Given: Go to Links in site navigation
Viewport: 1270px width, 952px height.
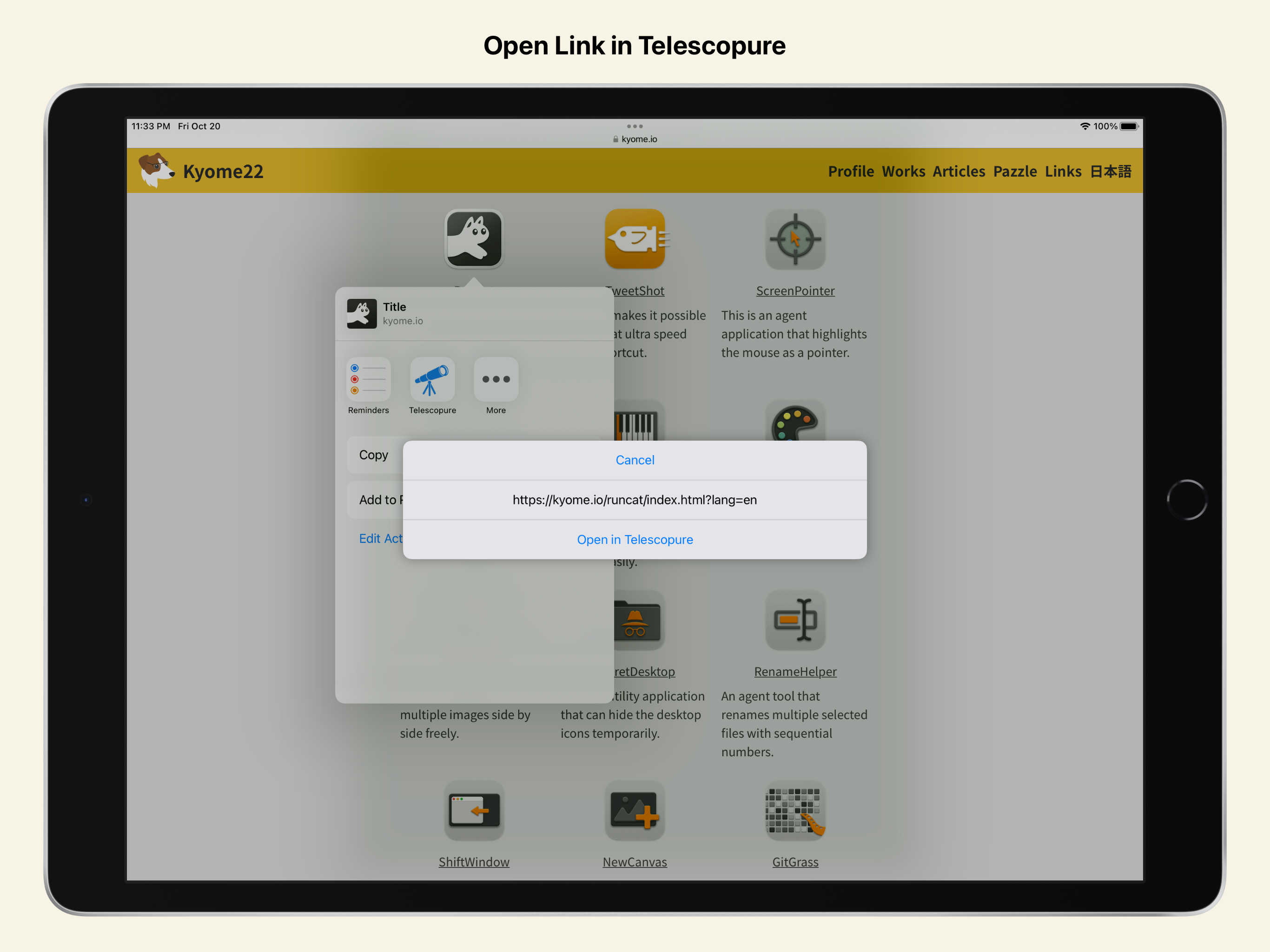Looking at the screenshot, I should [1063, 171].
